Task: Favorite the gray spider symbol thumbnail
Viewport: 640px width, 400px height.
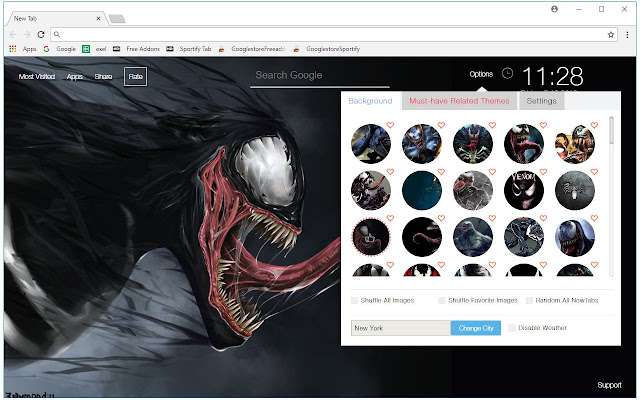Action: [594, 172]
